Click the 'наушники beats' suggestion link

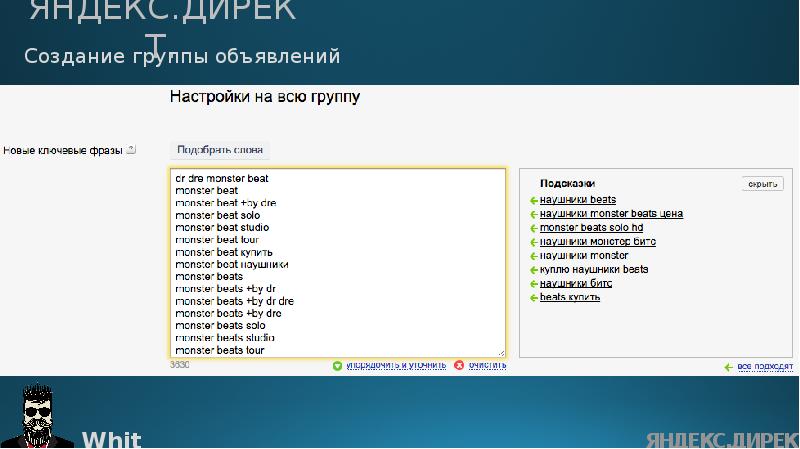[578, 200]
